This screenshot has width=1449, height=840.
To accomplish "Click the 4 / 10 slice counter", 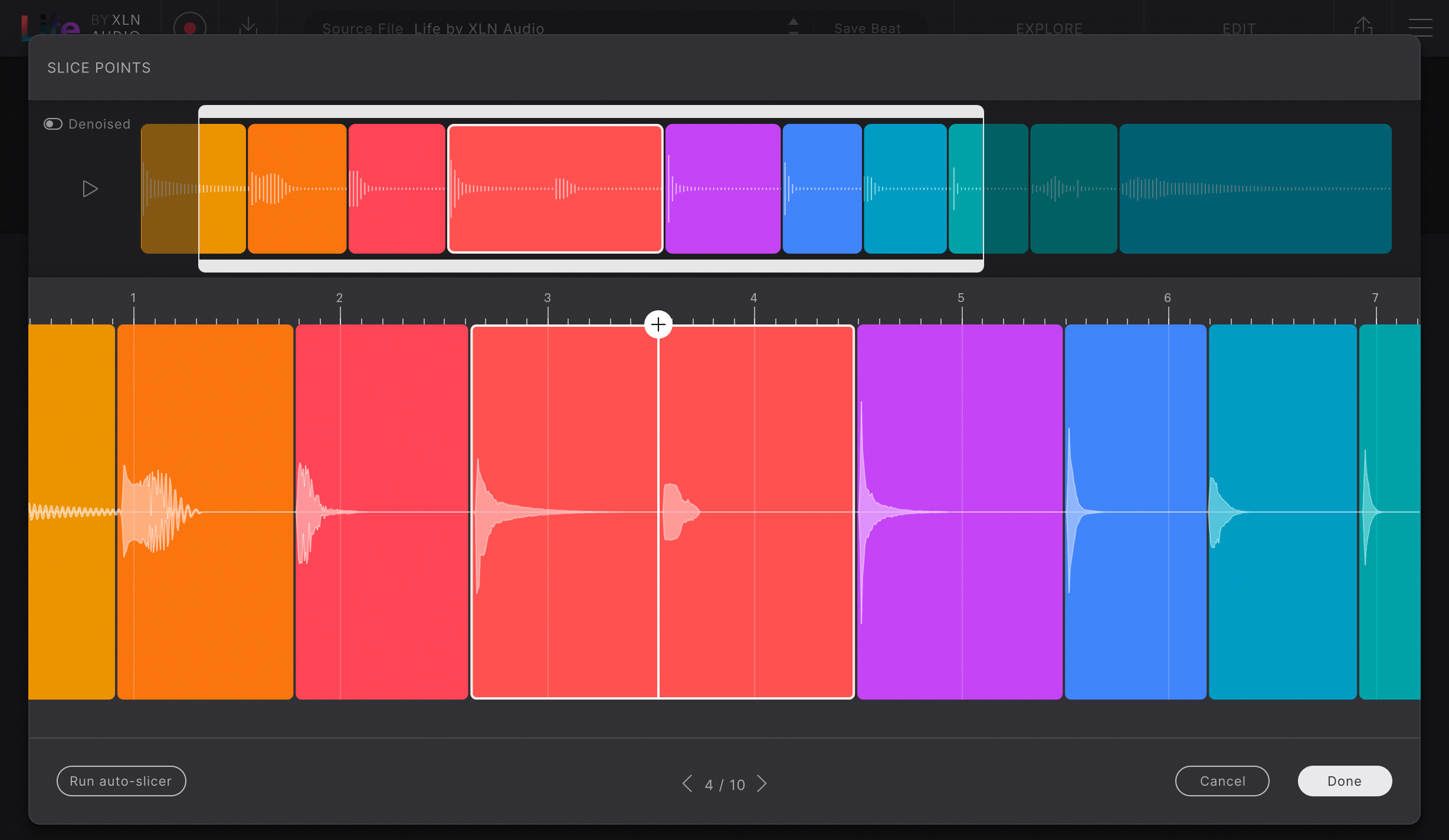I will [x=724, y=785].
